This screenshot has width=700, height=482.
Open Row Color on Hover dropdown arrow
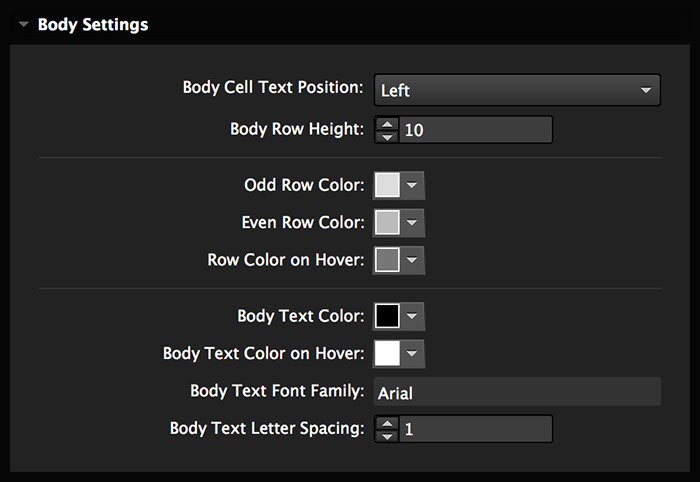click(x=412, y=260)
